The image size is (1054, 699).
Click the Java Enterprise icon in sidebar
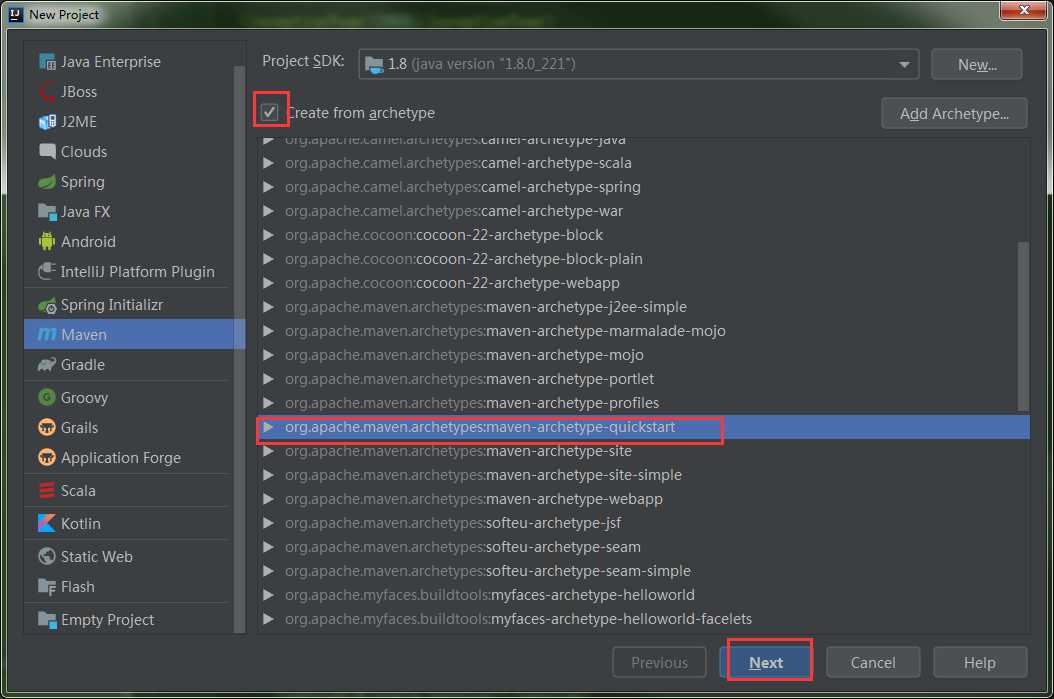point(47,62)
